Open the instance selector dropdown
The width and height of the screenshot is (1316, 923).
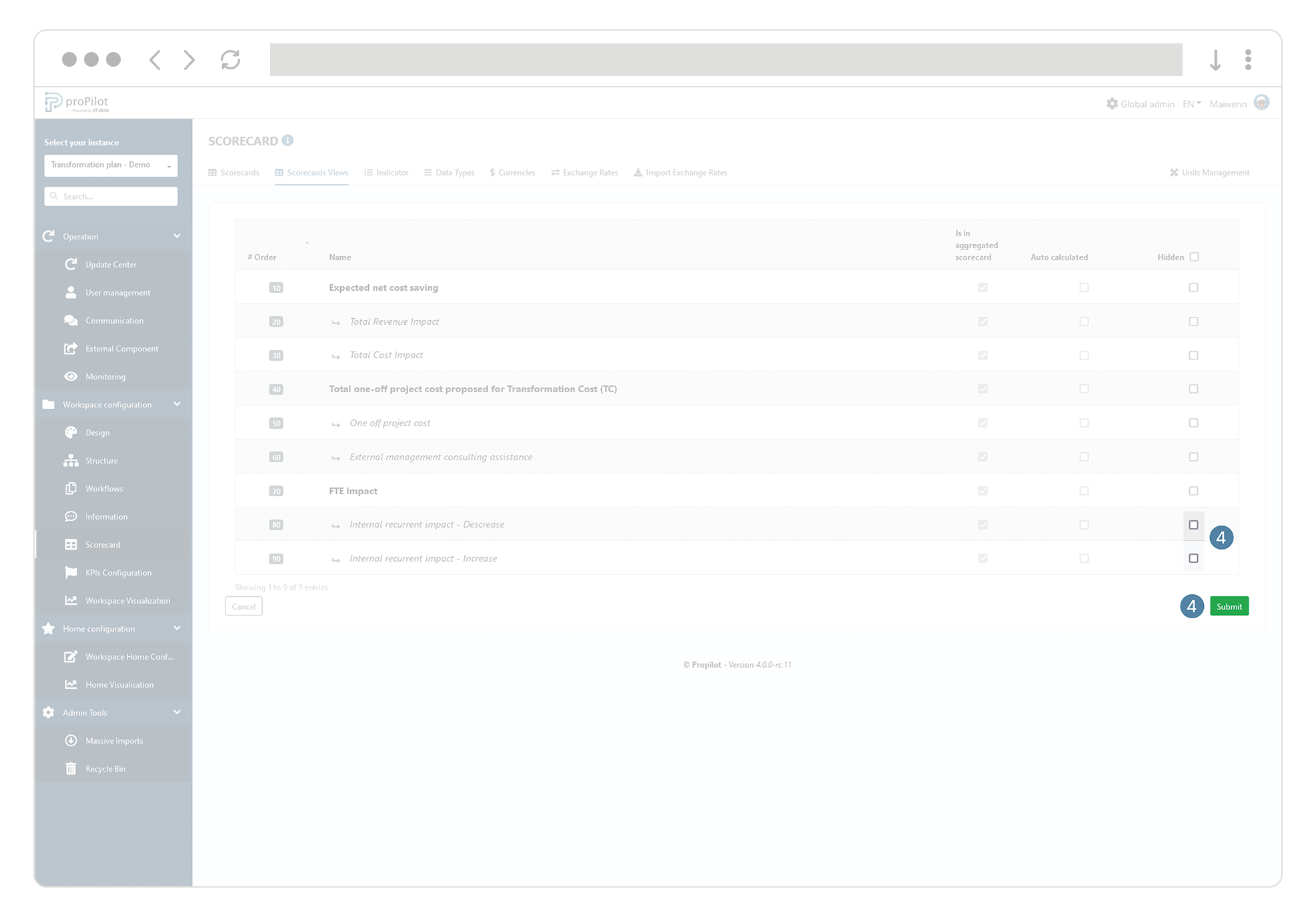tap(110, 165)
